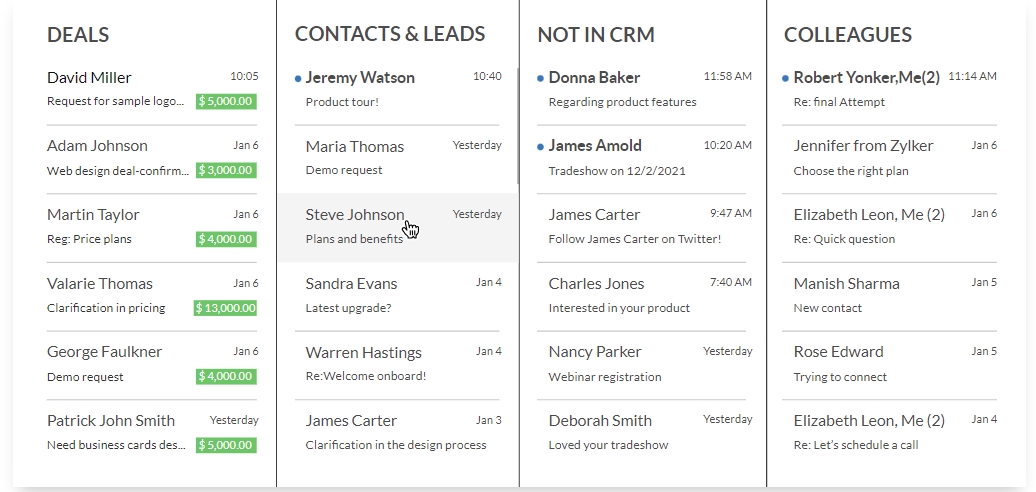
Task: Click the Deals column header
Action: 78,35
